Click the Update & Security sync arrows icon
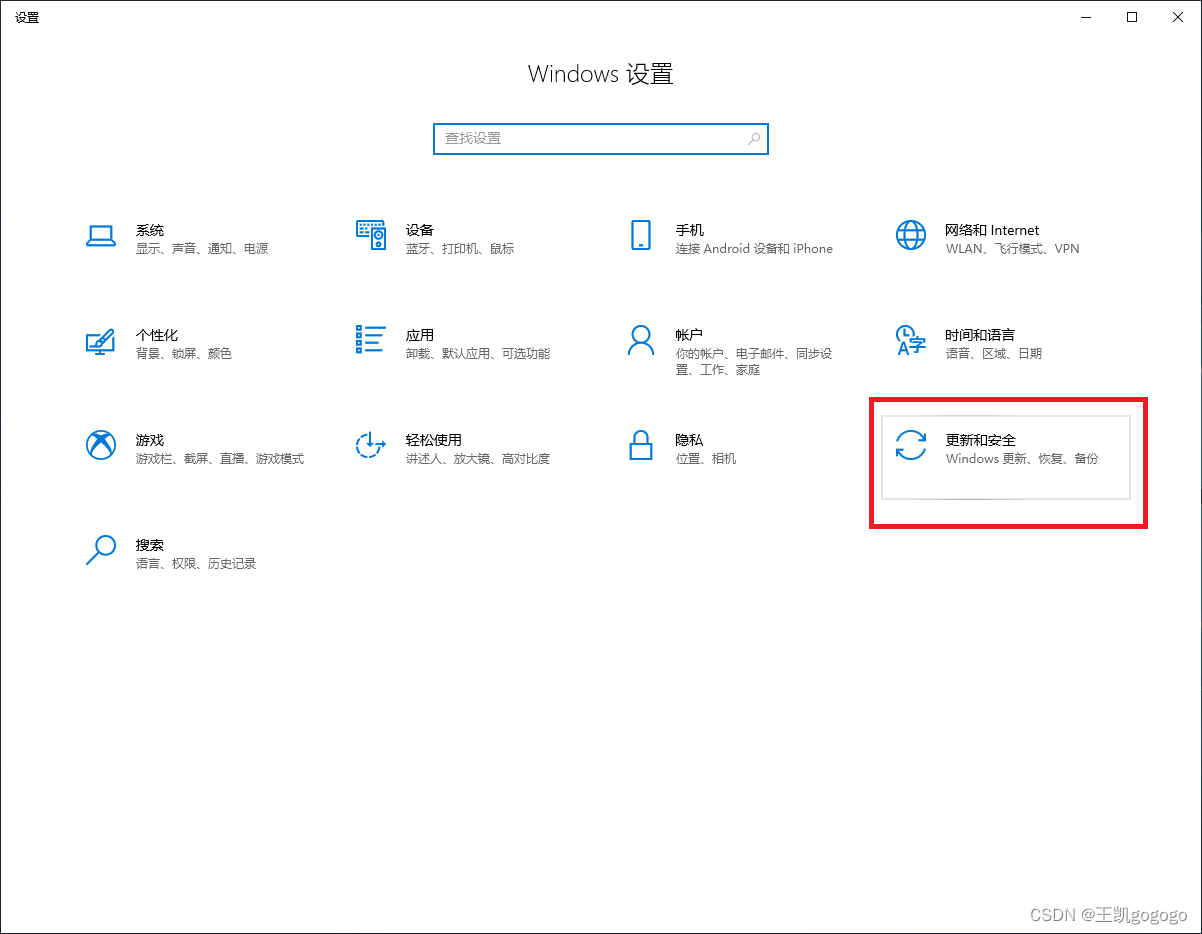1202x934 pixels. tap(911, 445)
